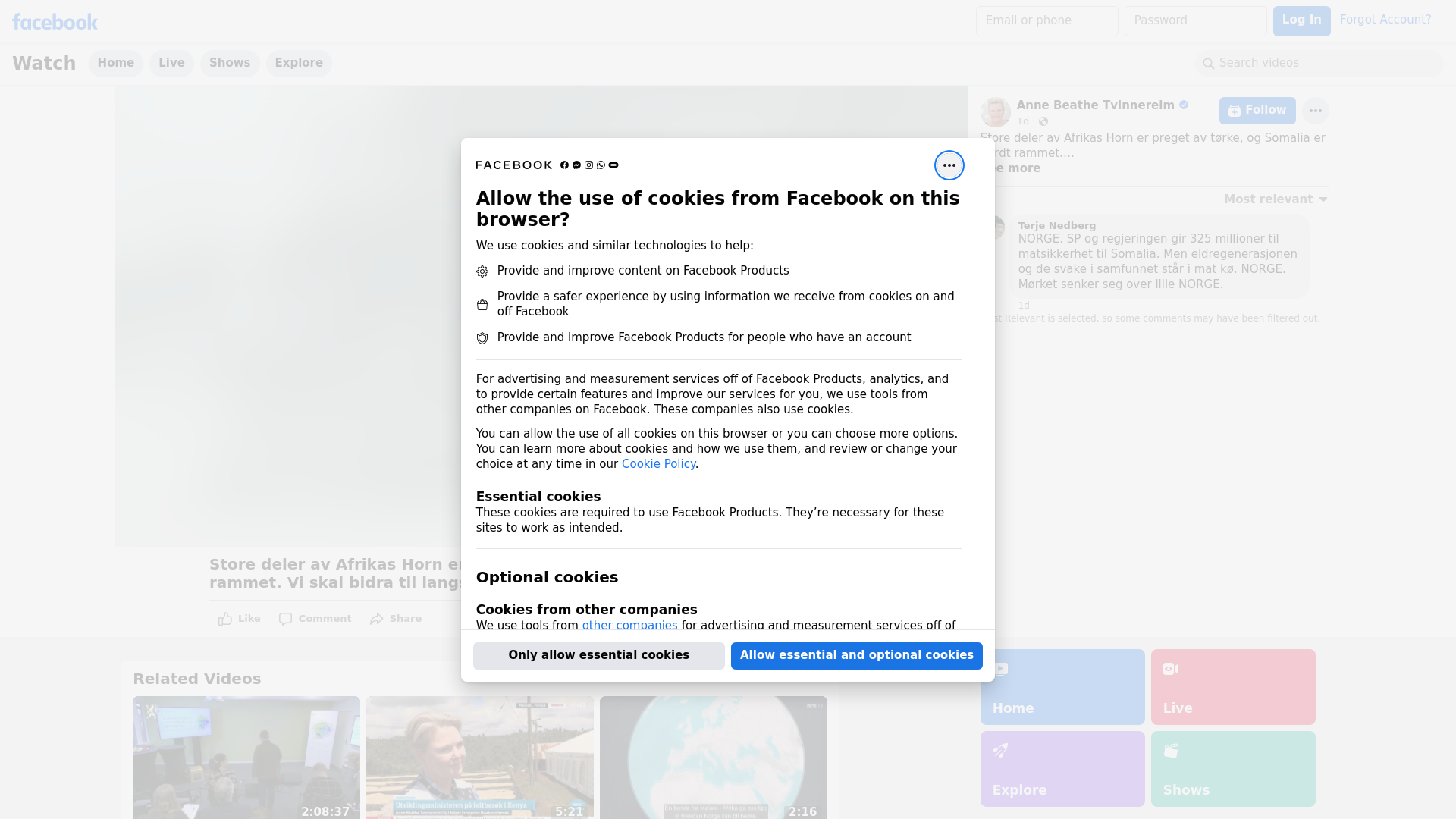This screenshot has width=1456, height=819.
Task: Click Allow essential and optional cookies
Action: (x=857, y=656)
